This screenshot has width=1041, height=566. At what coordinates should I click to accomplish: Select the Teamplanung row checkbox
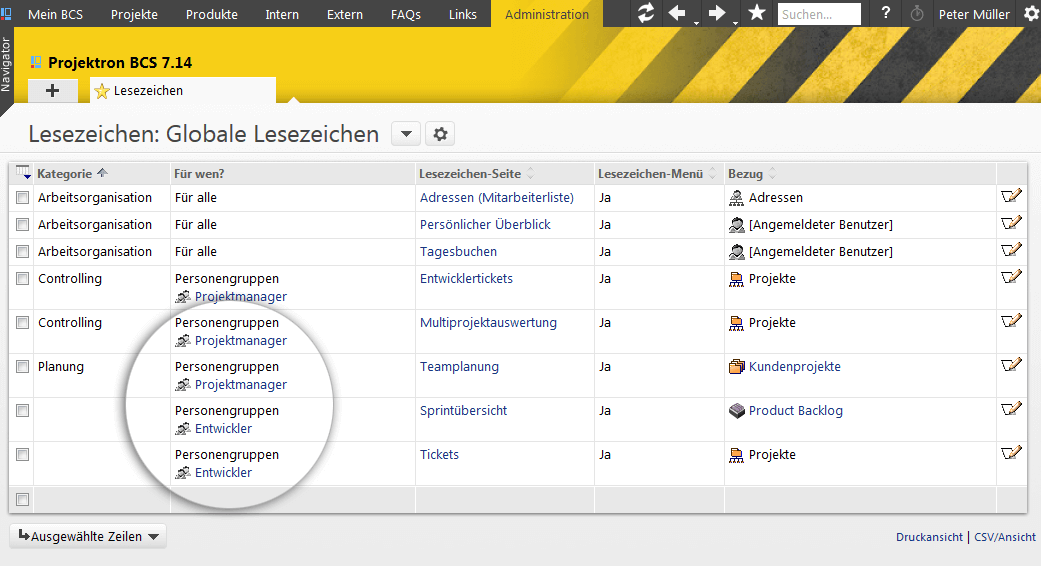pyautogui.click(x=23, y=367)
